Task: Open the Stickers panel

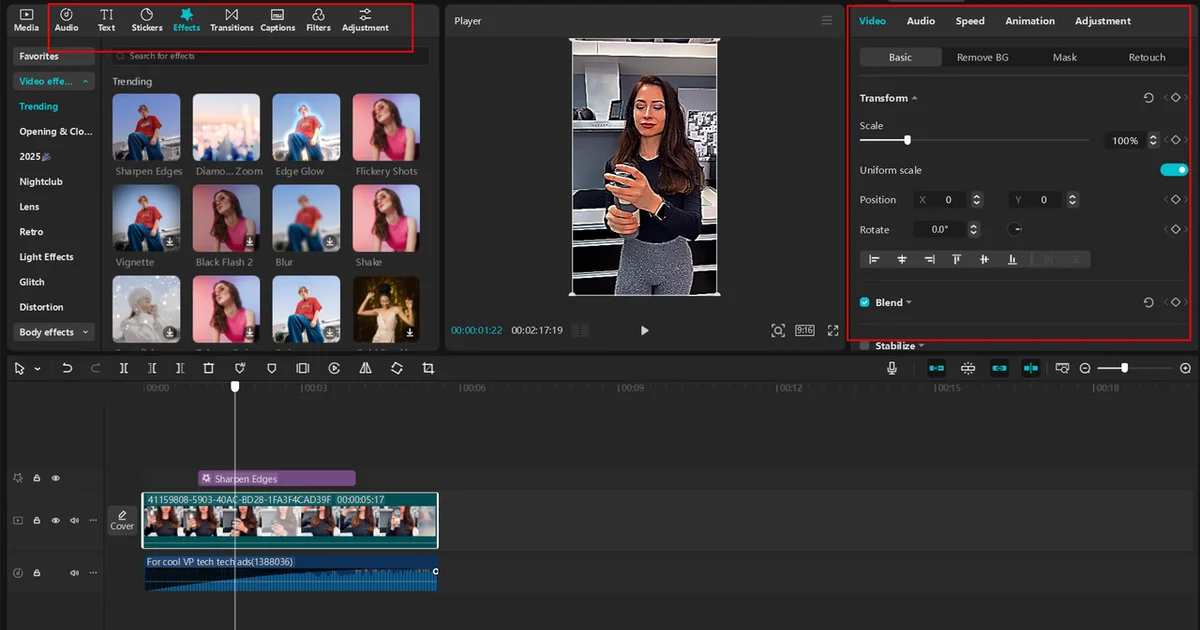Action: click(x=146, y=19)
